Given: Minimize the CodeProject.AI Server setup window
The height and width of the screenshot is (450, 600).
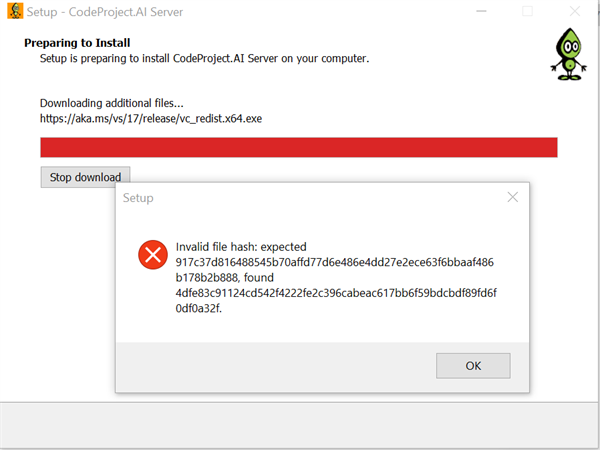Looking at the screenshot, I should point(481,11).
